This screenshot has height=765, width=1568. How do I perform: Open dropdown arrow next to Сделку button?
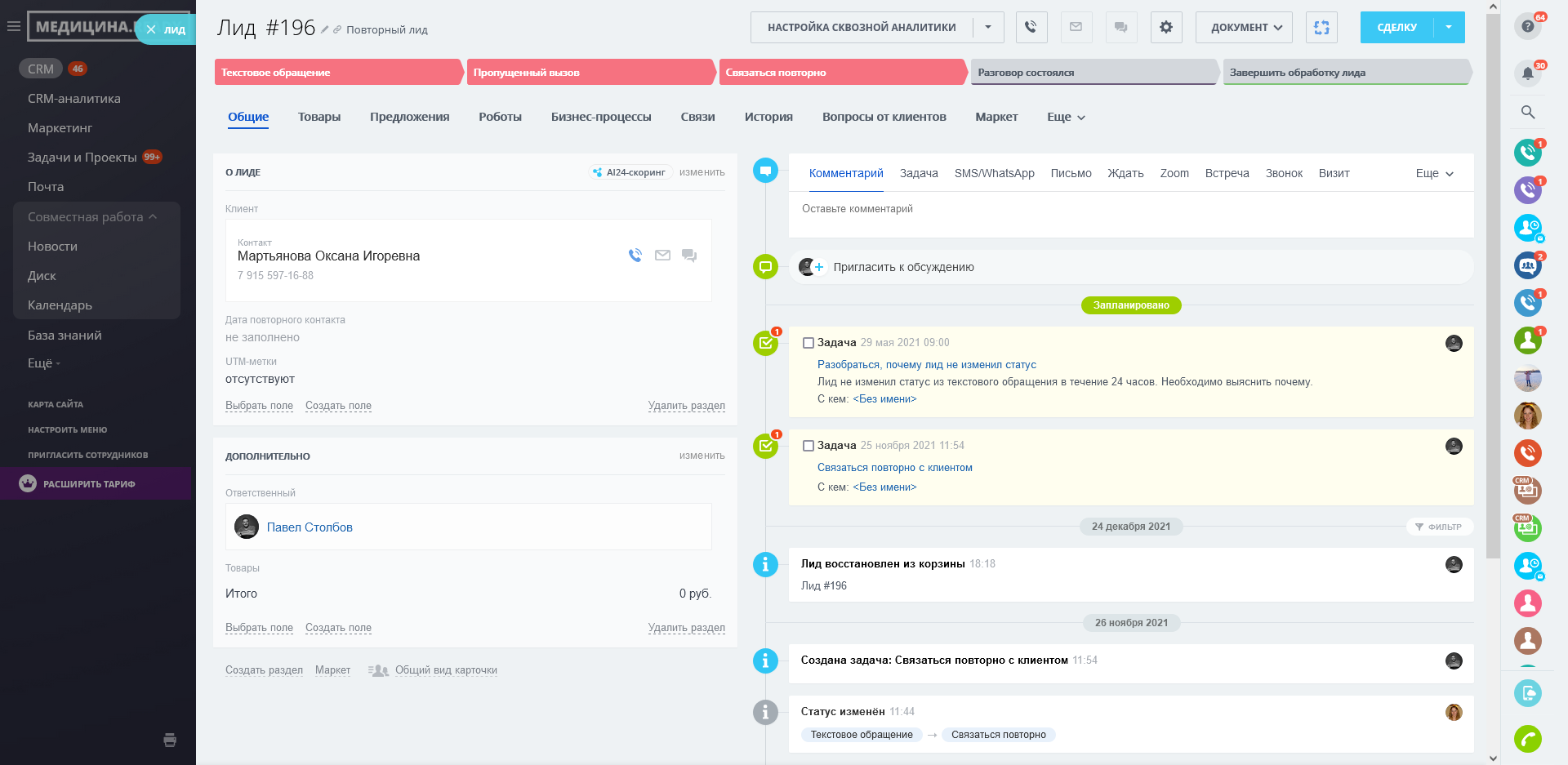1449,27
